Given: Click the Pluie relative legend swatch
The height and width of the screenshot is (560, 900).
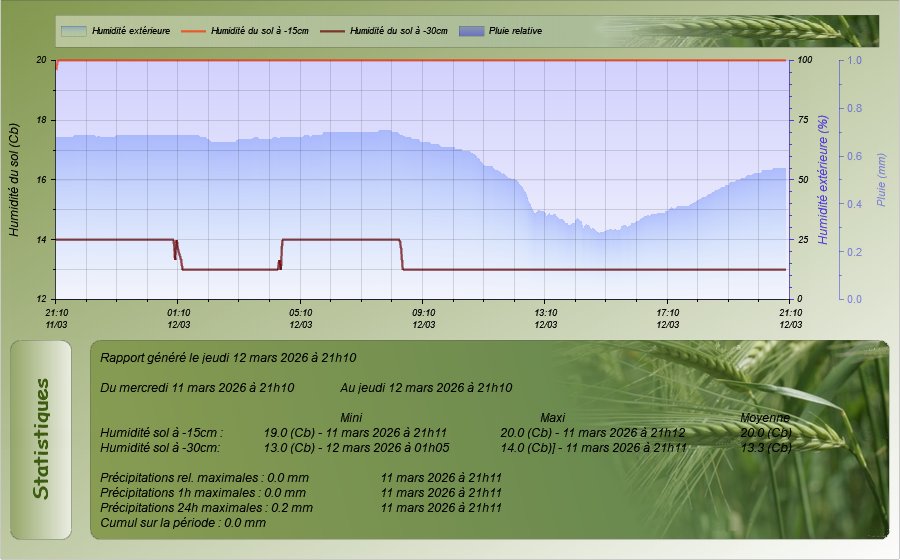Looking at the screenshot, I should pyautogui.click(x=471, y=31).
